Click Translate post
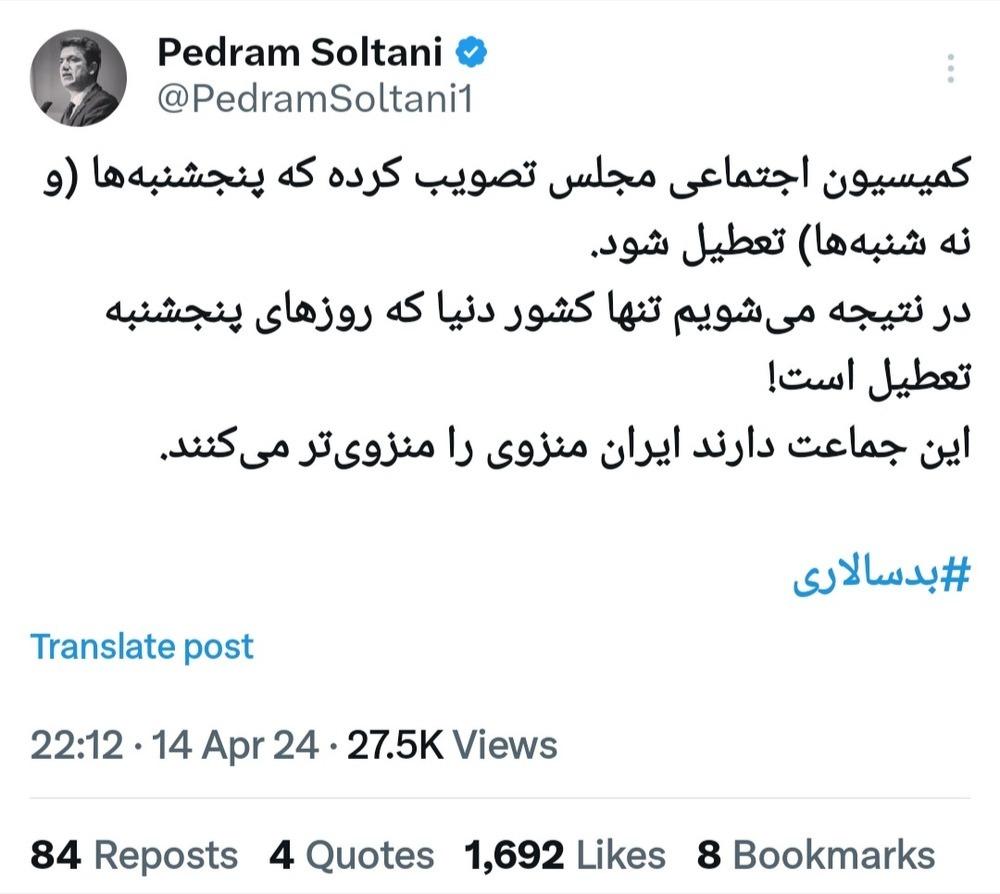Screen dimensions: 1000x894 pos(142,647)
